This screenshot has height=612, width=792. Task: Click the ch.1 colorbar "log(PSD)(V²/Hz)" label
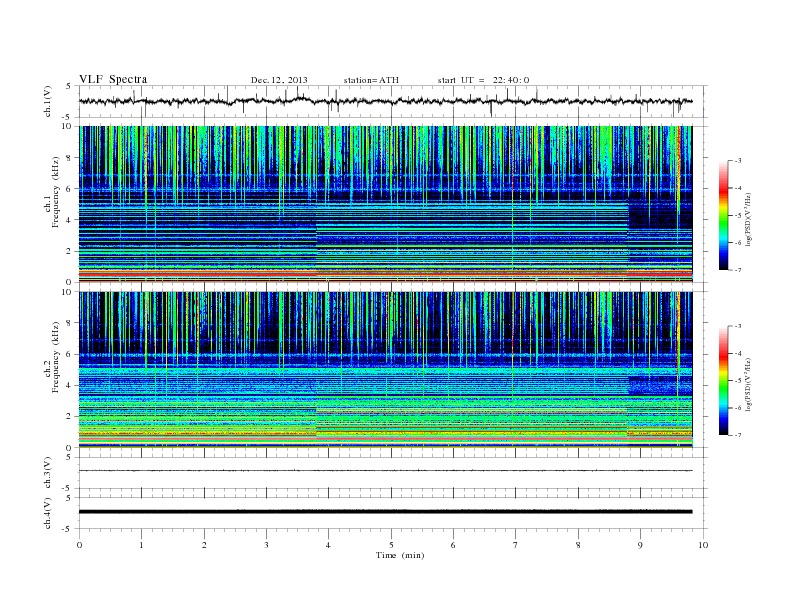pyautogui.click(x=749, y=220)
